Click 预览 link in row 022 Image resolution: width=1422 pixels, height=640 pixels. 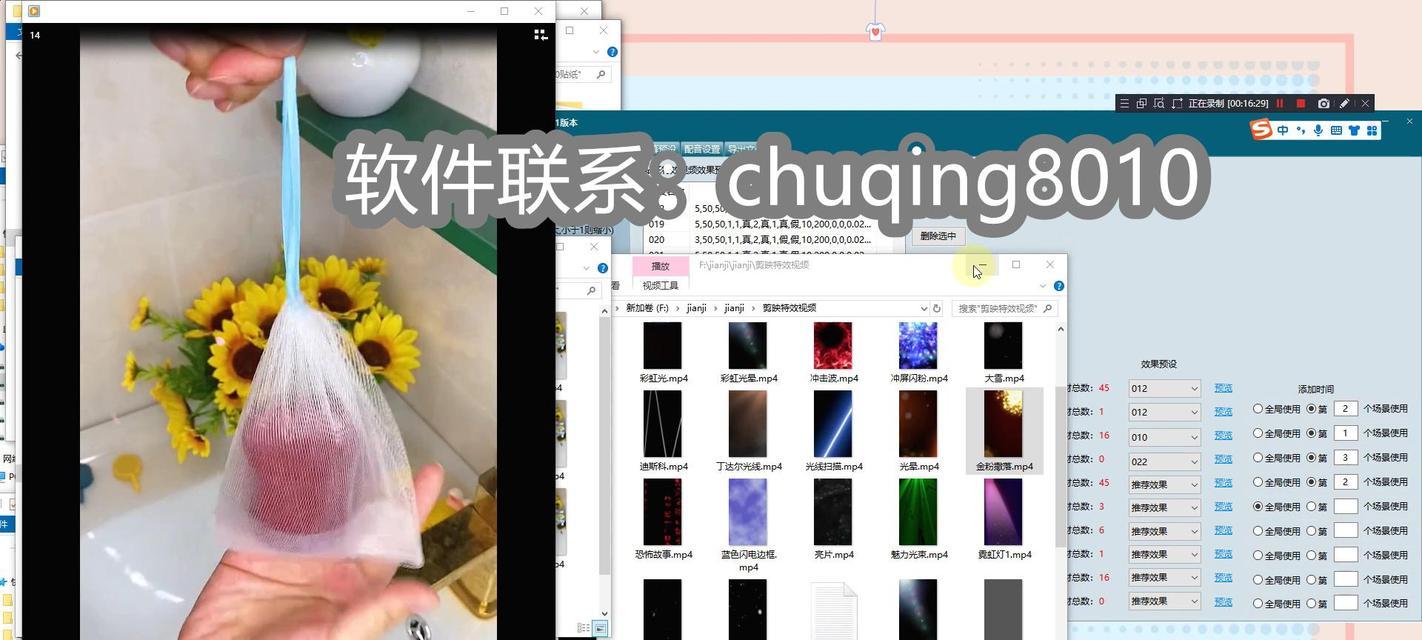(1223, 461)
